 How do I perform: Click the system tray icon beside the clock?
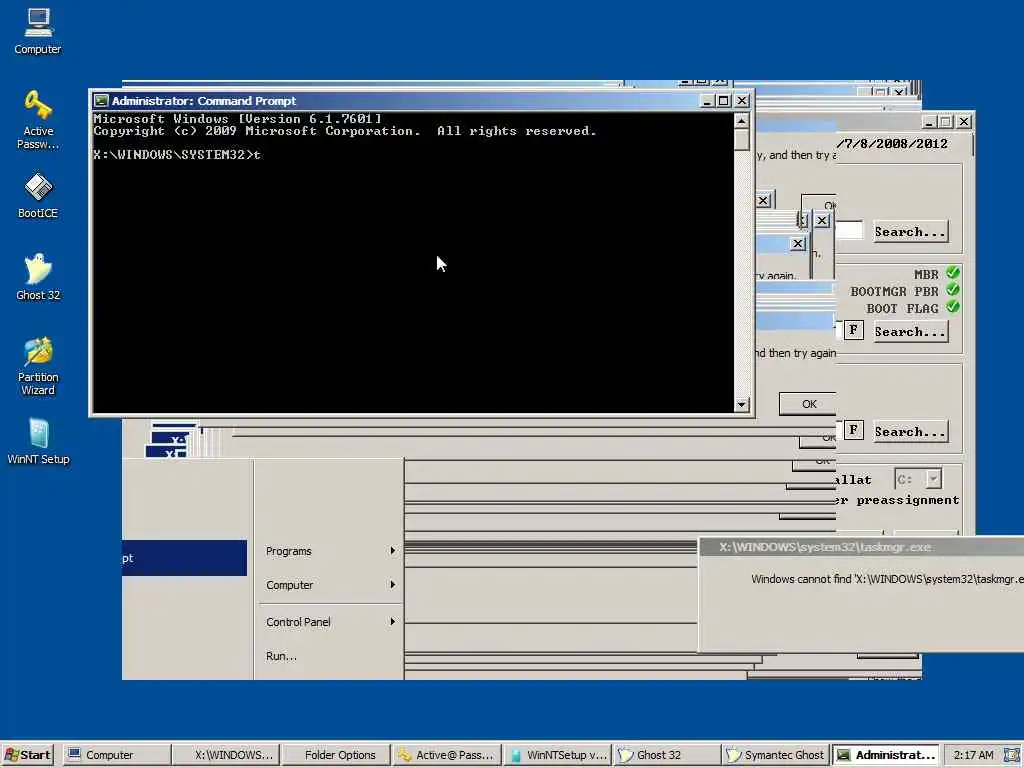tap(1012, 755)
